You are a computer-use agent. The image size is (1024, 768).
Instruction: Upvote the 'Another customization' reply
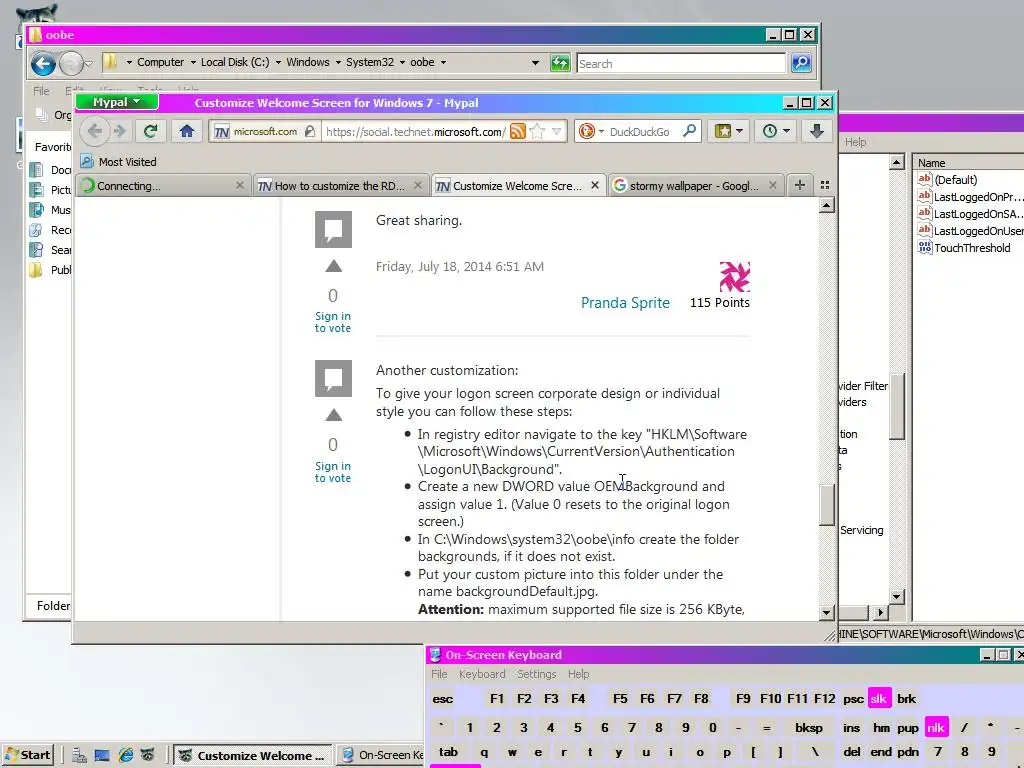333,415
